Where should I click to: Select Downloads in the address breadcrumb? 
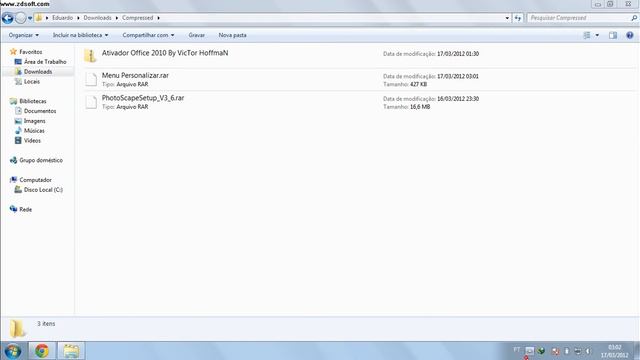tap(97, 18)
